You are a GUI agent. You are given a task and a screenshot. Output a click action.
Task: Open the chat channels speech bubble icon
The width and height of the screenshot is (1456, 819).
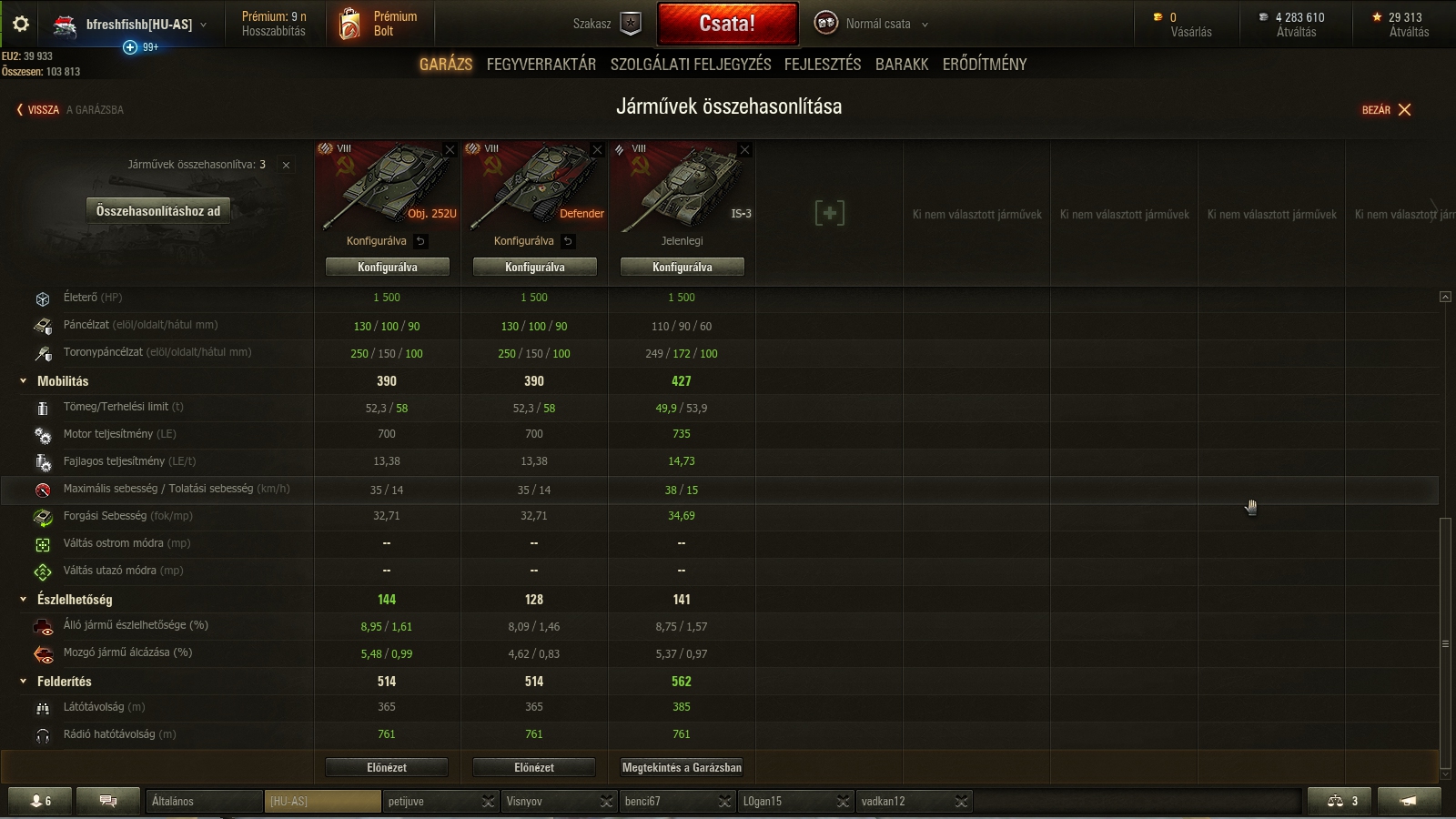108,801
